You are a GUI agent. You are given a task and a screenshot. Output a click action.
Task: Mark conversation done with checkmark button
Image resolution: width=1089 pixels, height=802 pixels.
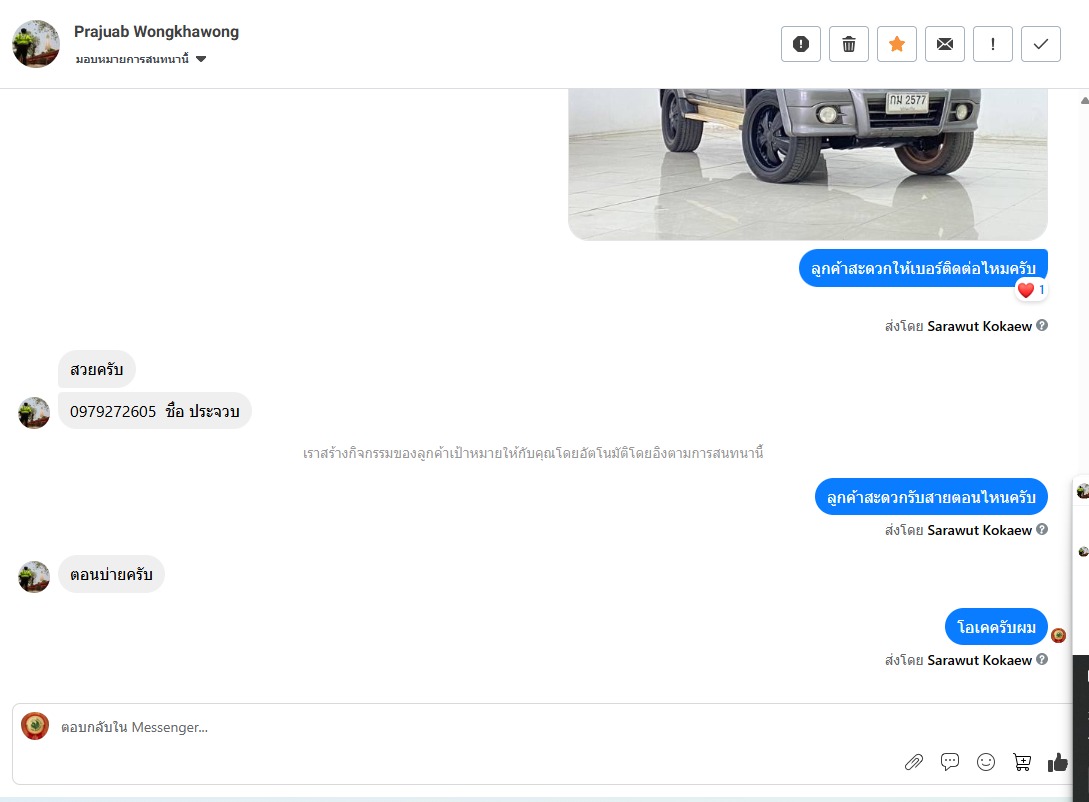click(x=1040, y=44)
